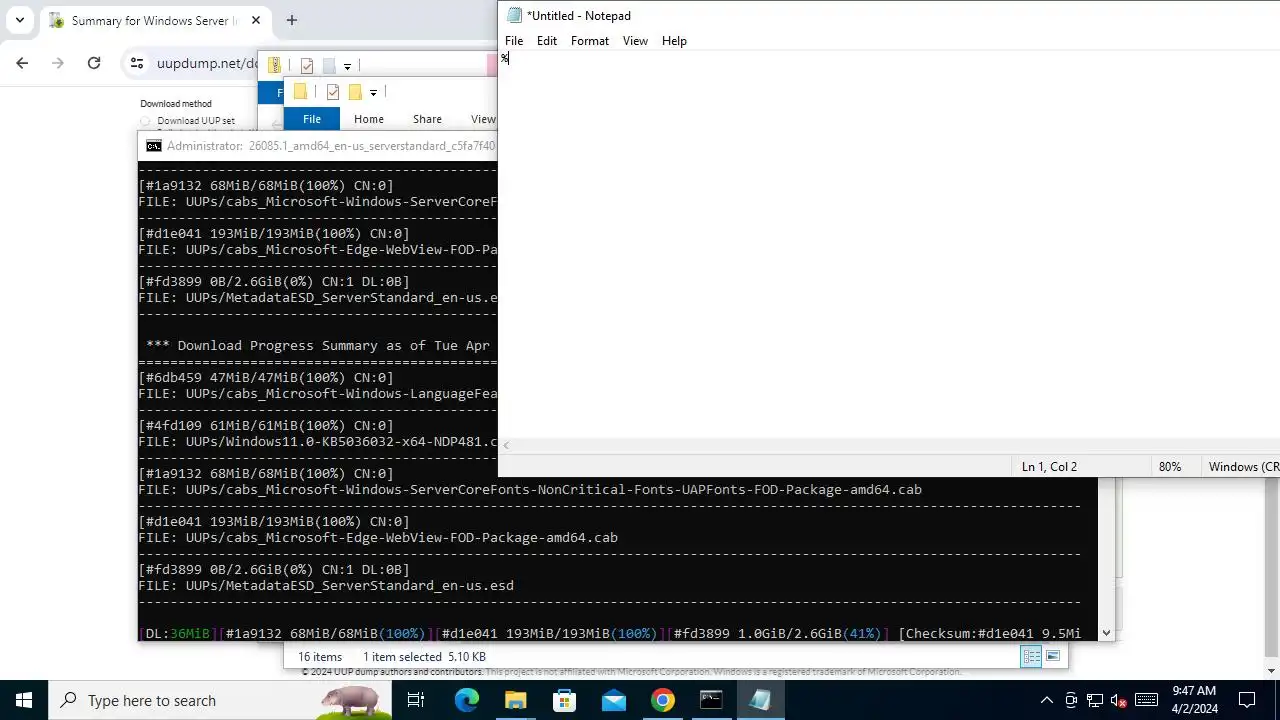1280x720 pixels.
Task: Click New folder icon in front Explorer toolbar
Action: (355, 92)
